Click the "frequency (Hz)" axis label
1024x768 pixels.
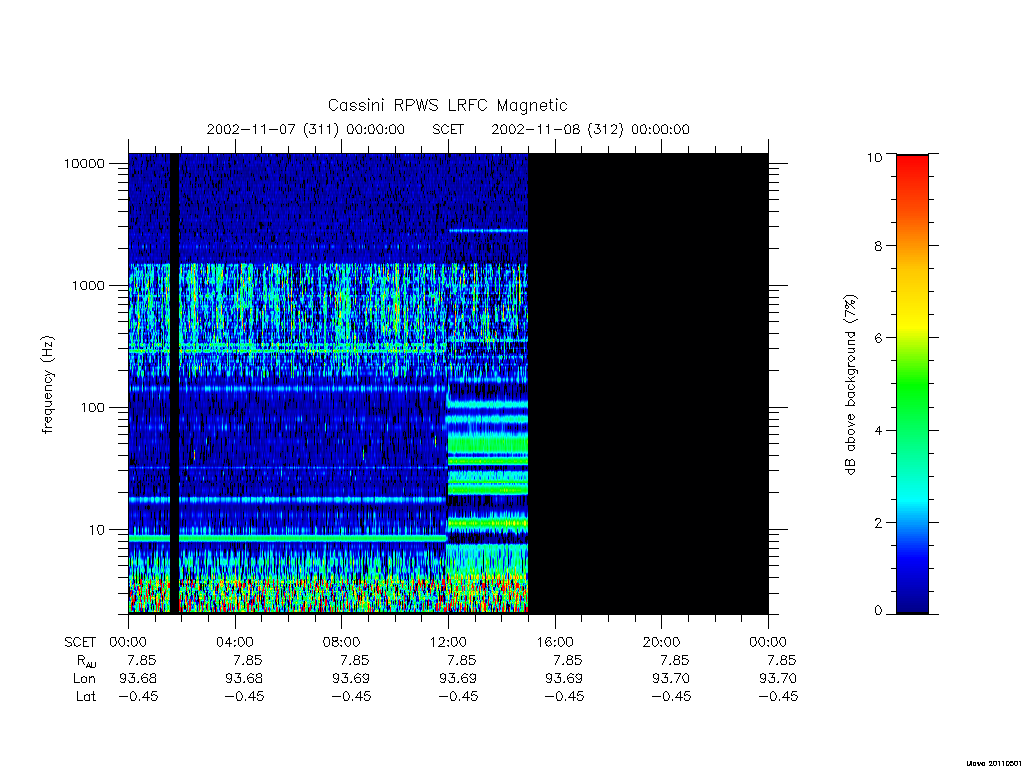[48, 385]
